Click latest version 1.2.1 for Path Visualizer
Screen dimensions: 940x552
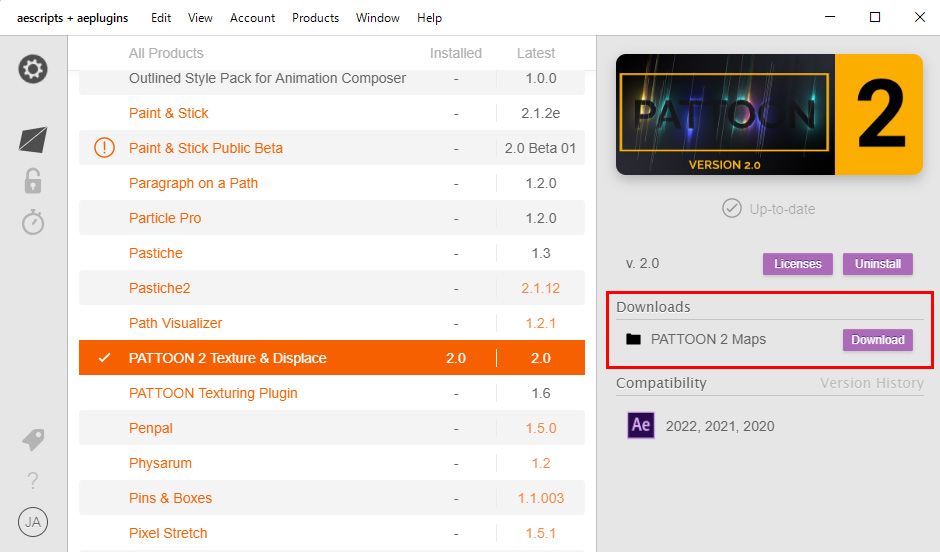(x=541, y=323)
